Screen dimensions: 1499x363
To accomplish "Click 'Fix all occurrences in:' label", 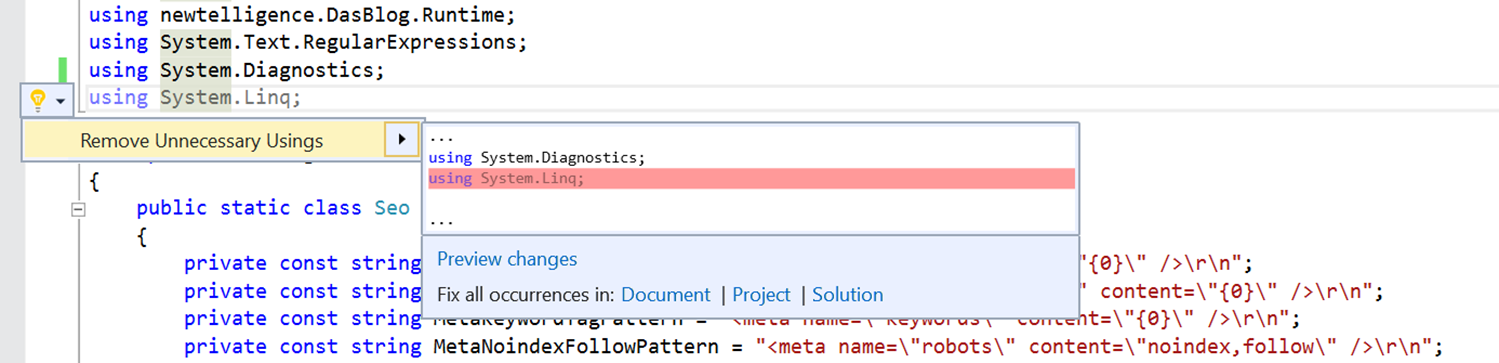I will pos(526,295).
